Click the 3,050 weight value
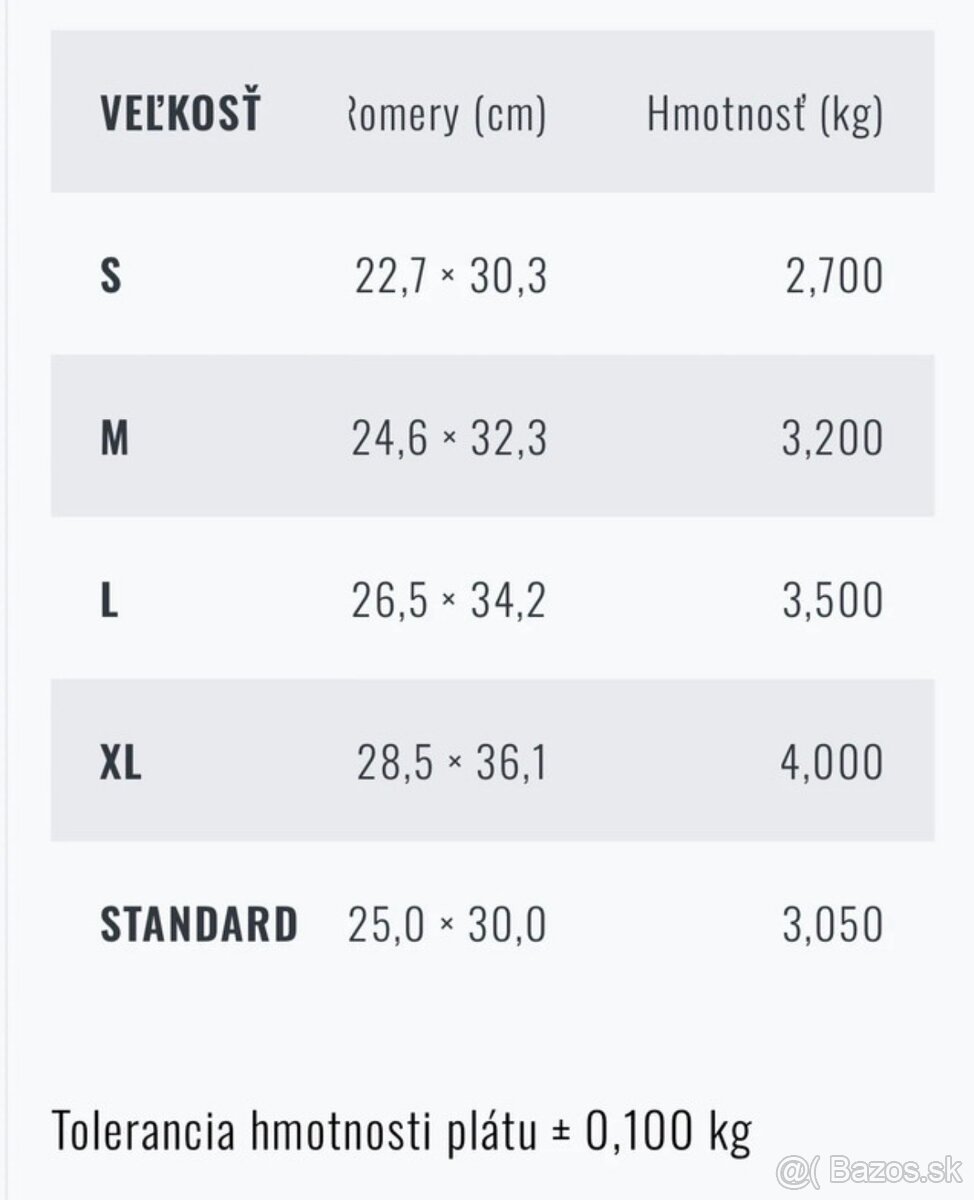This screenshot has width=974, height=1200. pyautogui.click(x=833, y=924)
